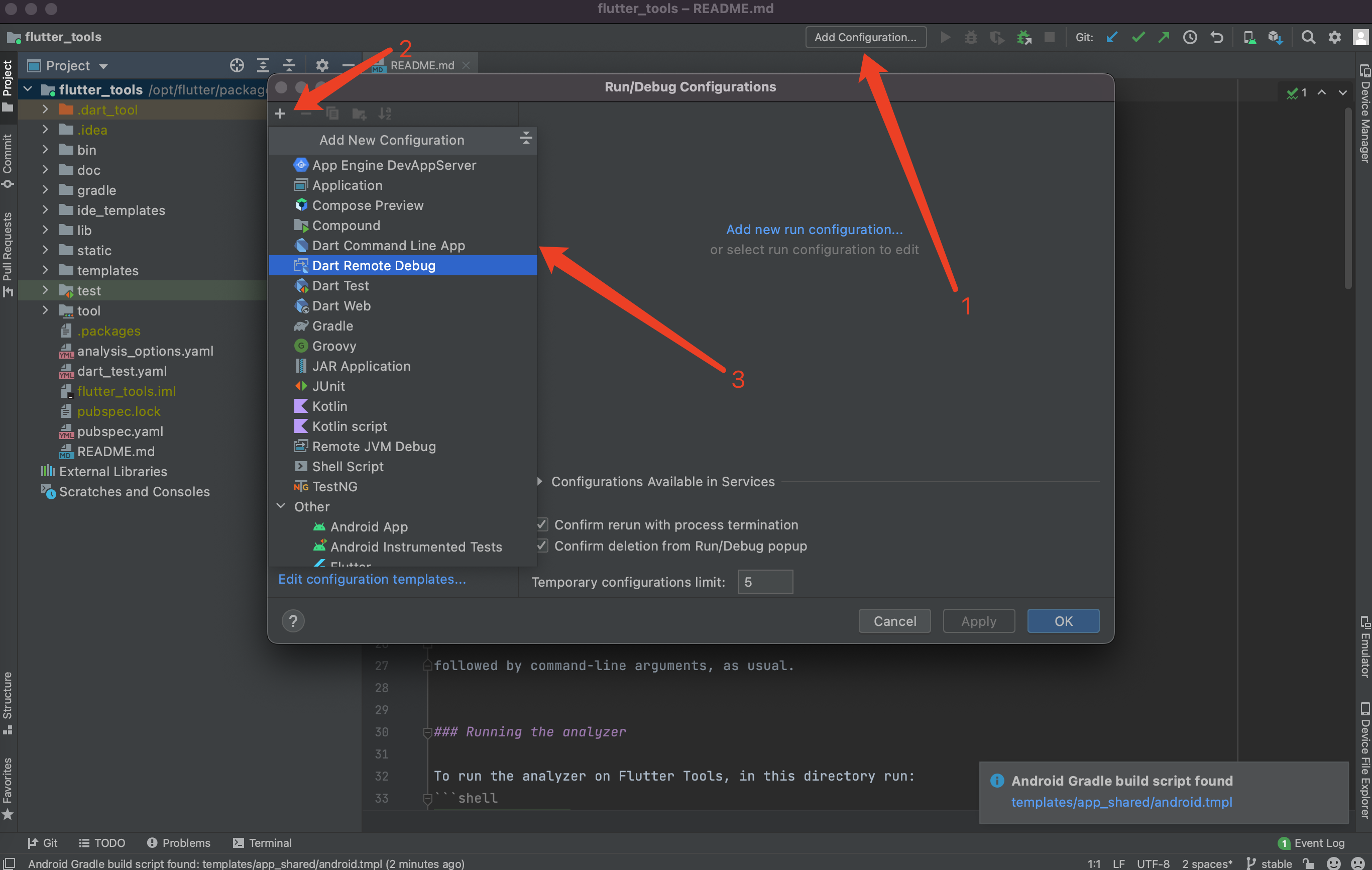
Task: Open pubspec.yaml in project tree
Action: tap(120, 431)
